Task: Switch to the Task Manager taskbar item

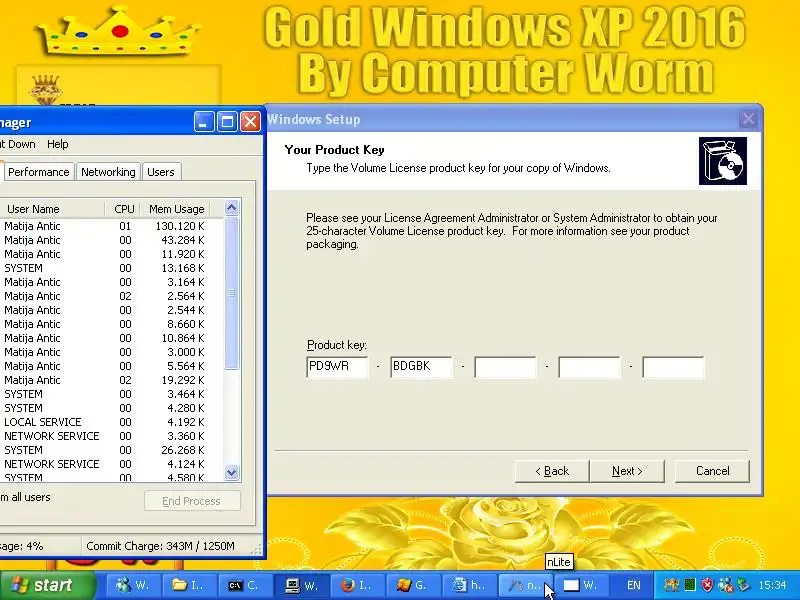Action: pos(302,585)
